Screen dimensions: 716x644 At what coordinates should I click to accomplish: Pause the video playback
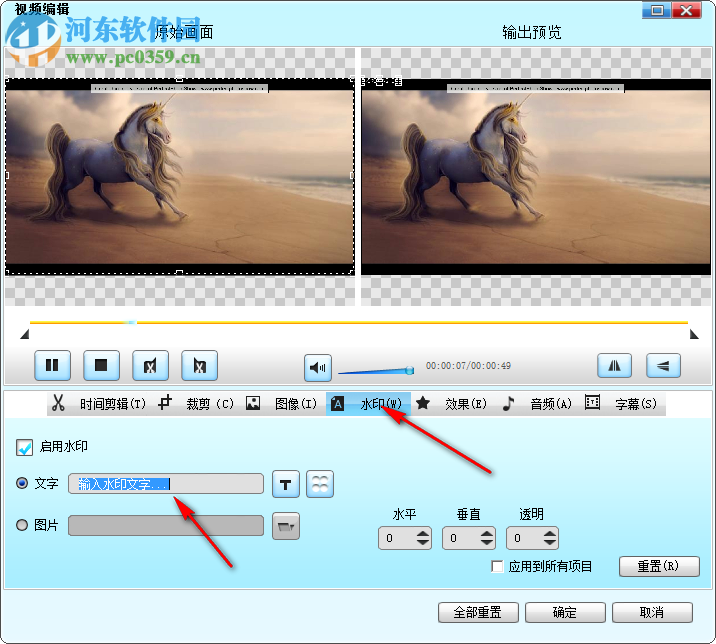53,365
